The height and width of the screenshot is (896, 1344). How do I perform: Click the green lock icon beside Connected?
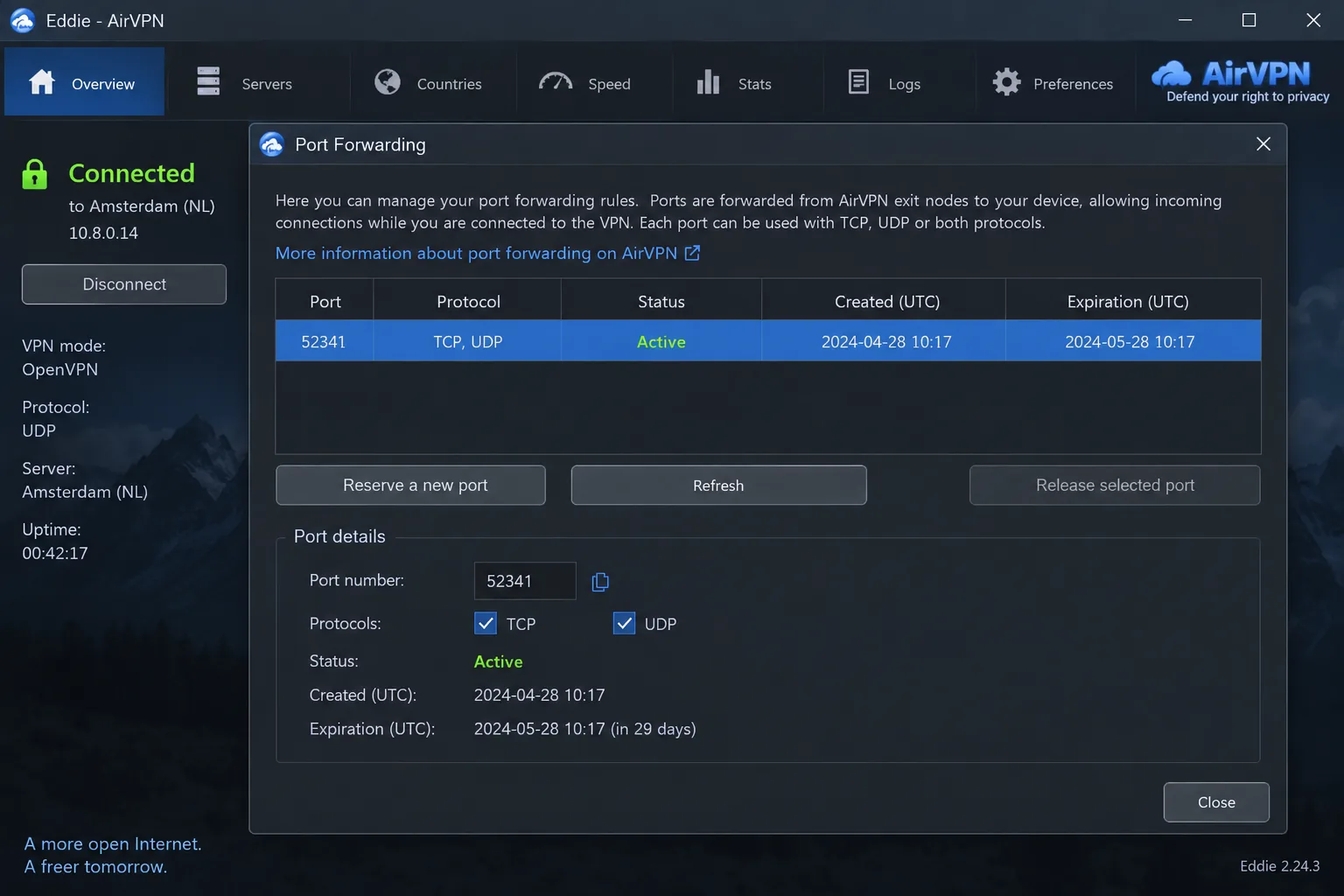click(35, 174)
